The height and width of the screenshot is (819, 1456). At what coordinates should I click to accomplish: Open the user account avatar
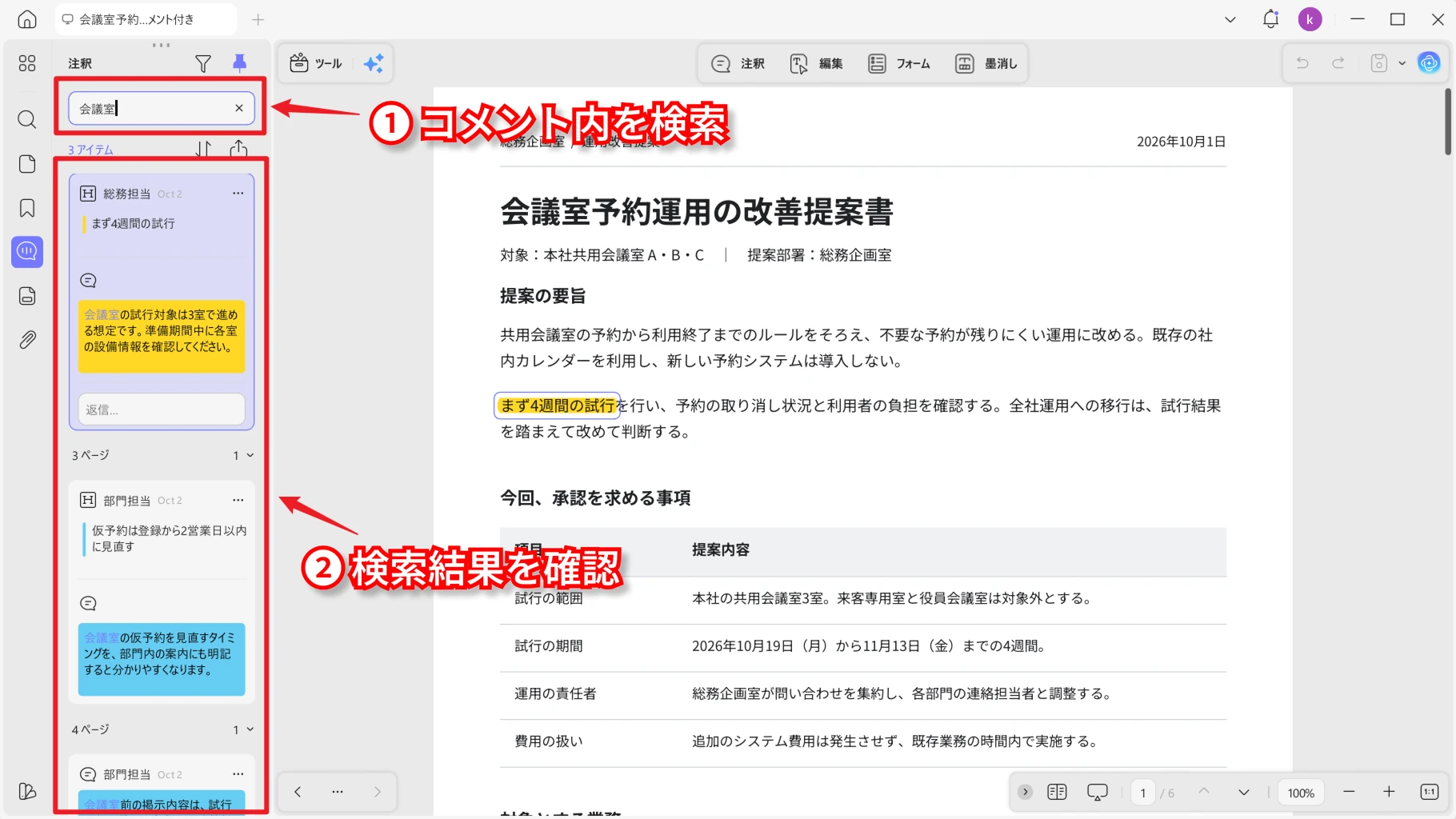pos(1310,19)
